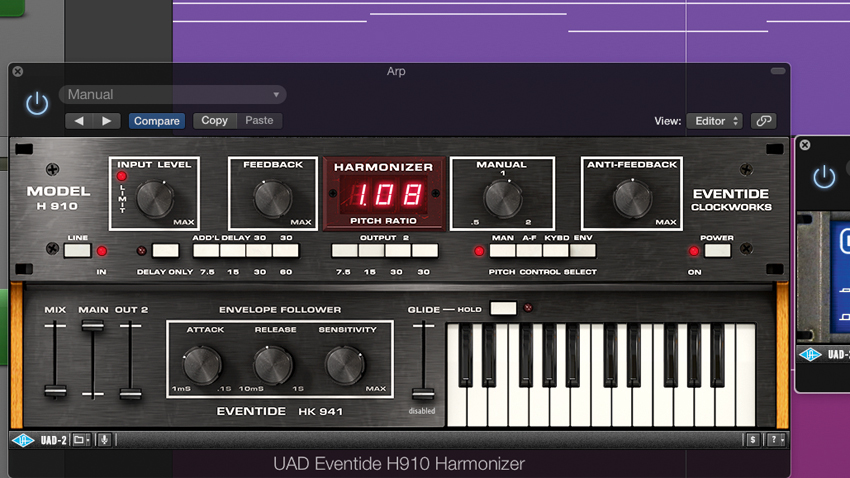Click the link chain icon beside Editor

tap(764, 121)
